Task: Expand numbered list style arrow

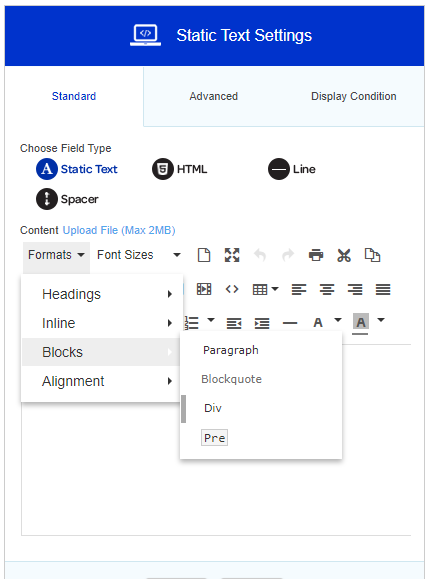Action: click(x=211, y=319)
